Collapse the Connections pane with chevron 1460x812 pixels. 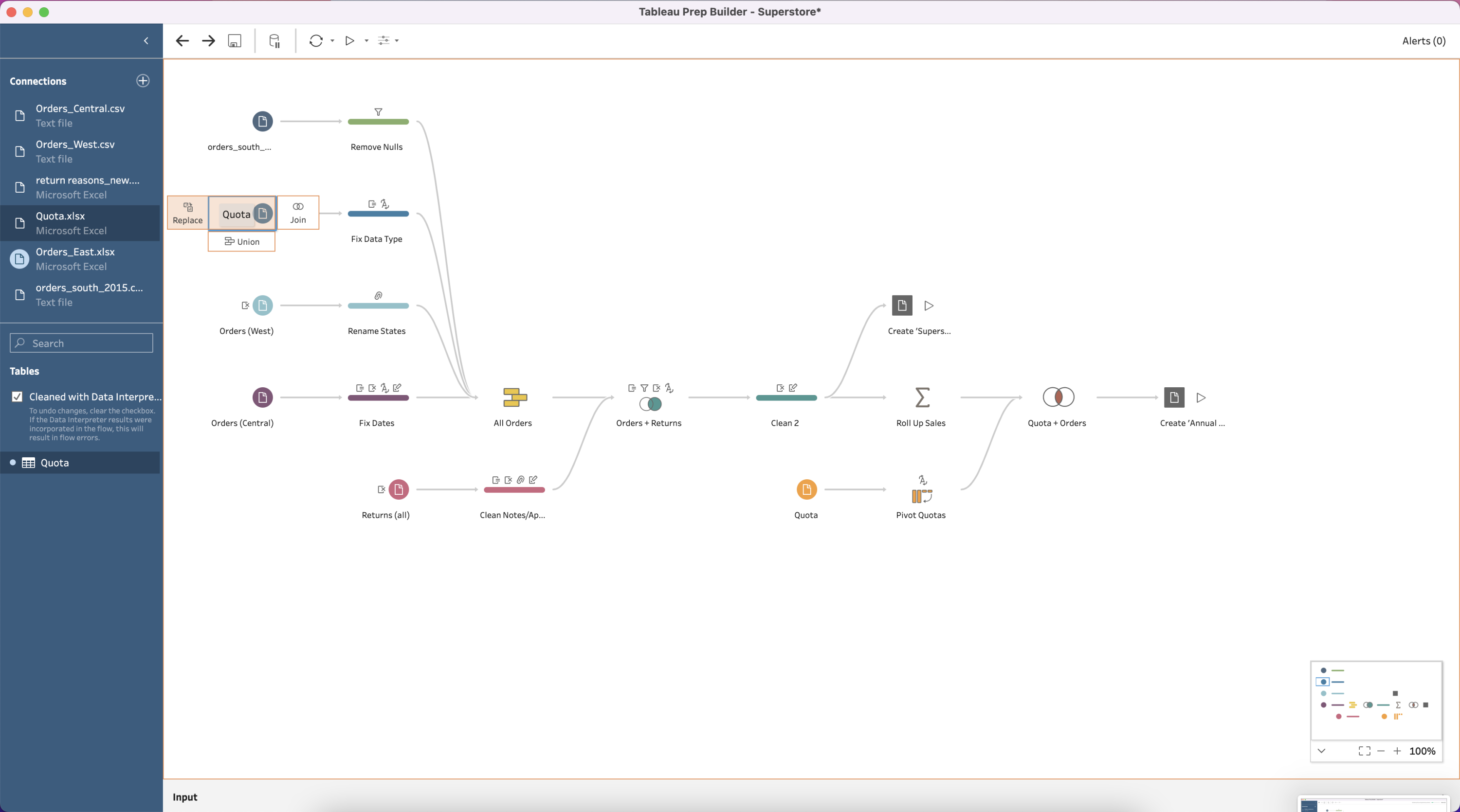point(146,41)
